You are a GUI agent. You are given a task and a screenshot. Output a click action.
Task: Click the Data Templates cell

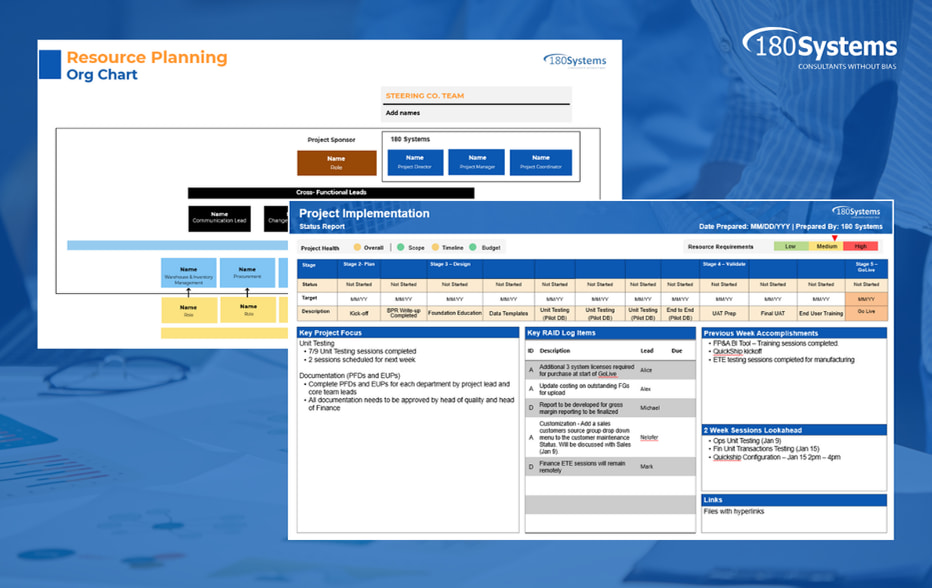508,313
